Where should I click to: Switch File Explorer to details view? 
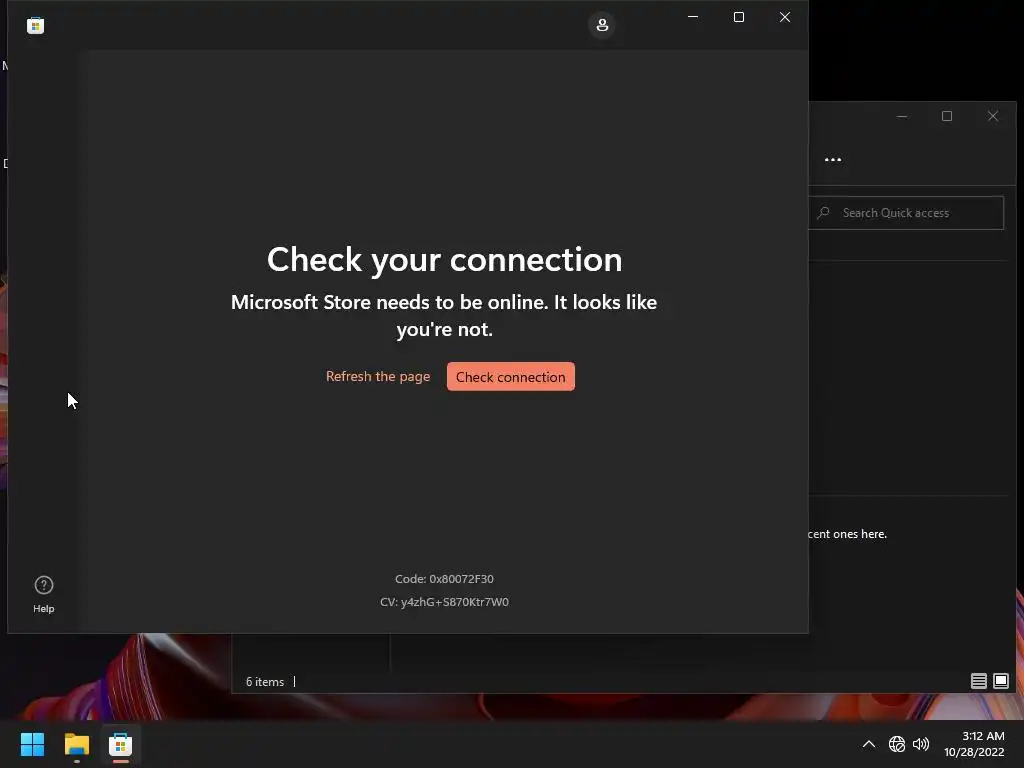[978, 681]
